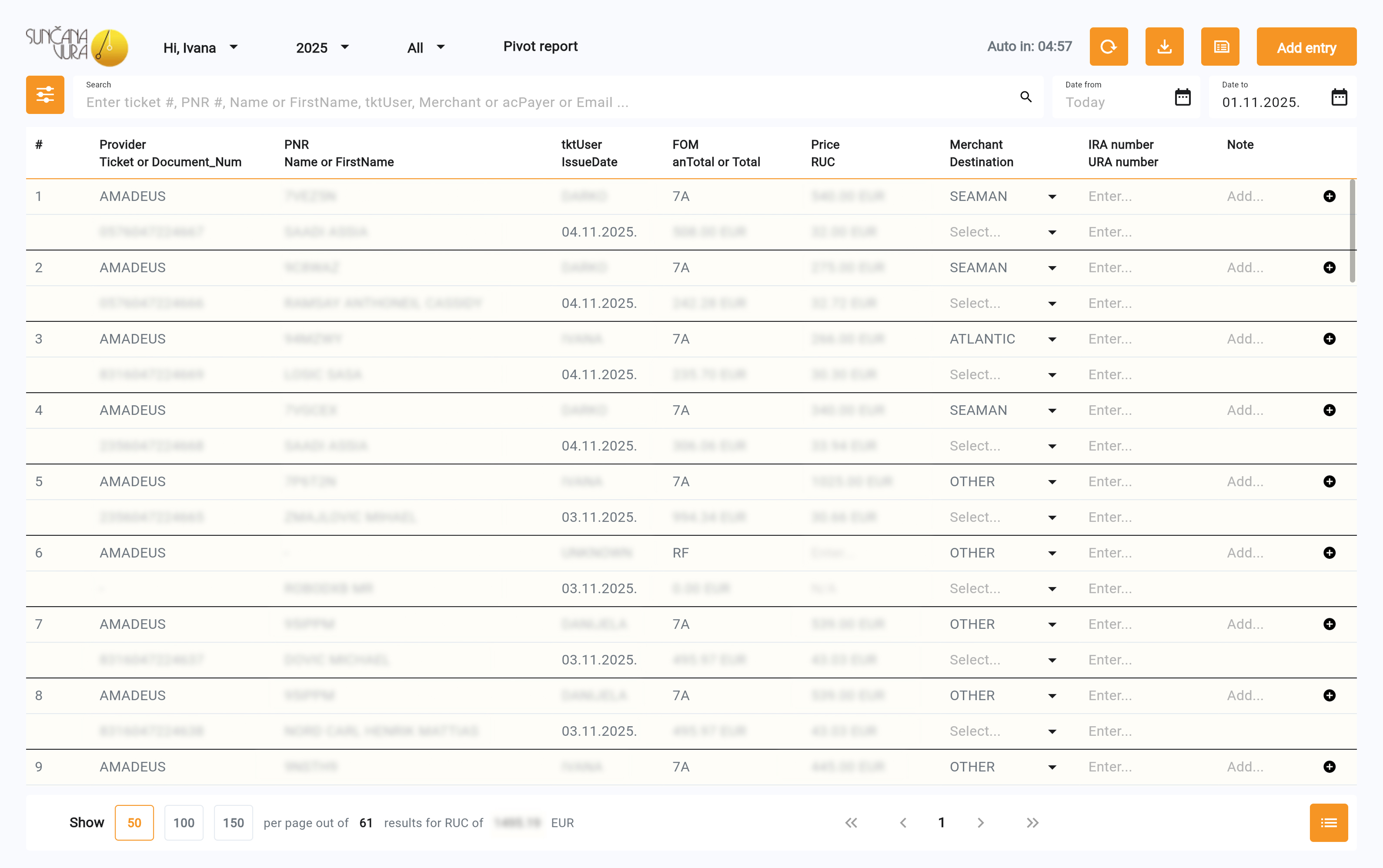Click the download icon button
Viewport: 1383px width, 868px height.
tap(1164, 47)
